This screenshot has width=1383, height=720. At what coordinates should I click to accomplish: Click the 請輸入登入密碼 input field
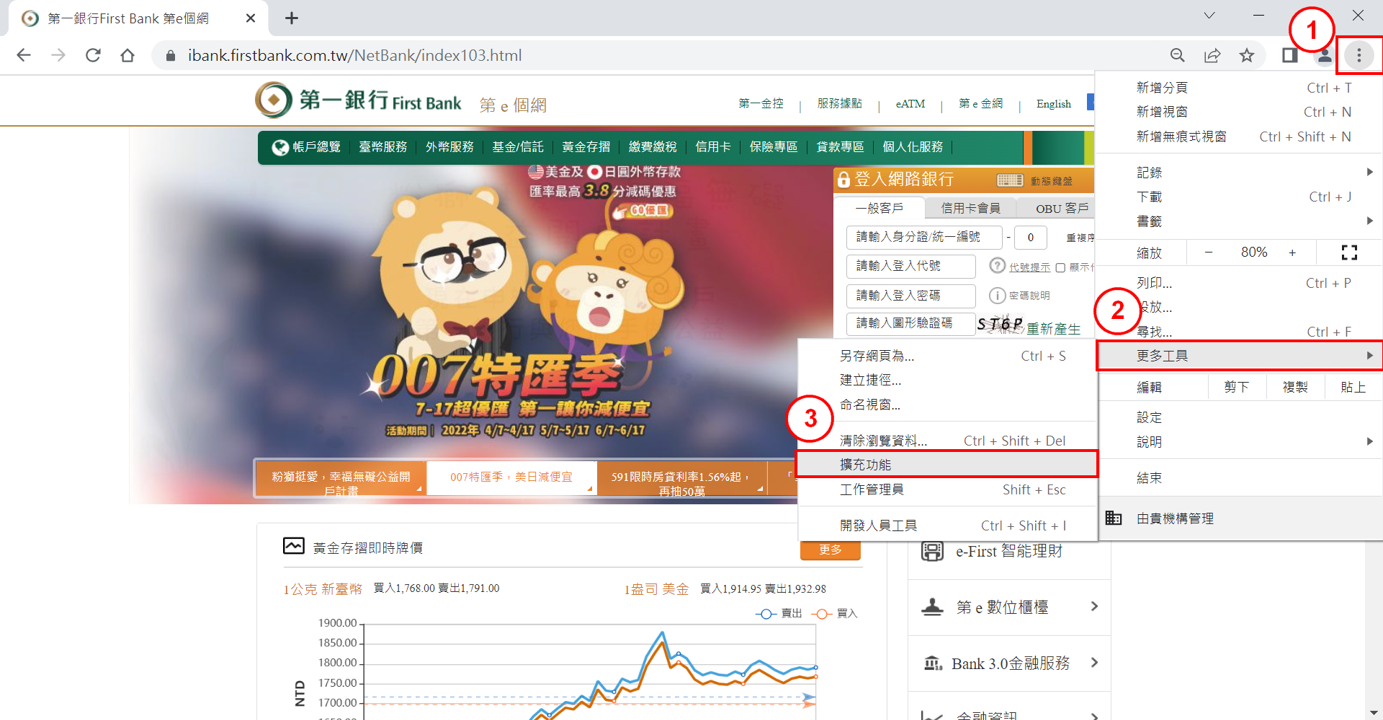click(910, 296)
